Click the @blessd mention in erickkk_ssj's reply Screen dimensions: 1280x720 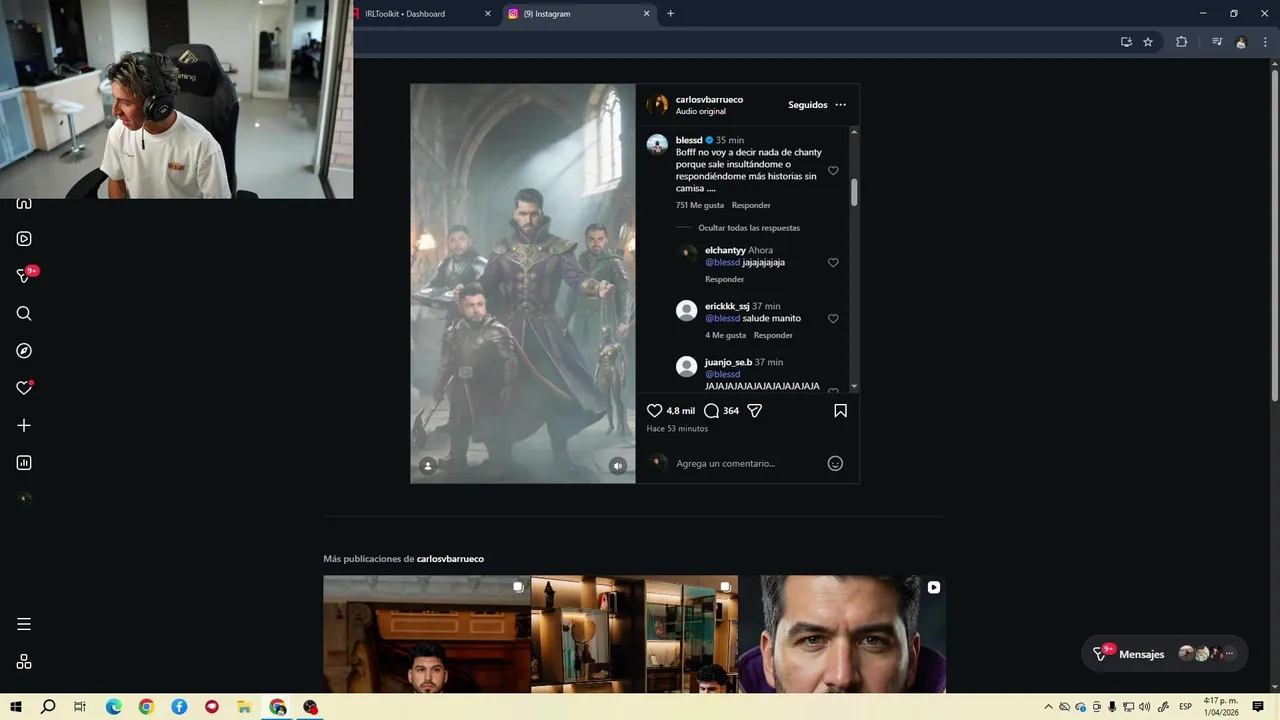(x=722, y=318)
